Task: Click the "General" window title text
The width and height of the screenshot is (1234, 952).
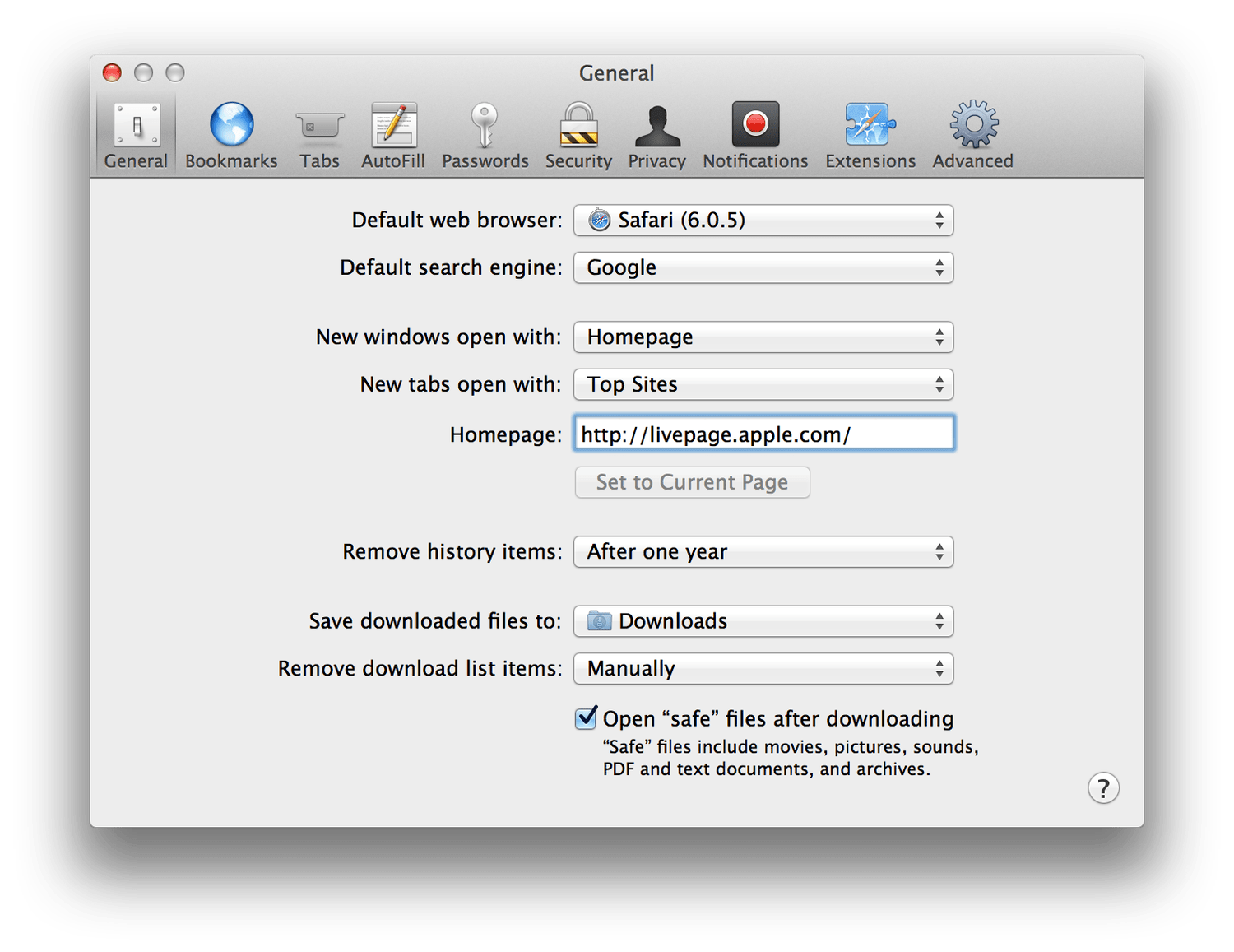Action: (616, 73)
